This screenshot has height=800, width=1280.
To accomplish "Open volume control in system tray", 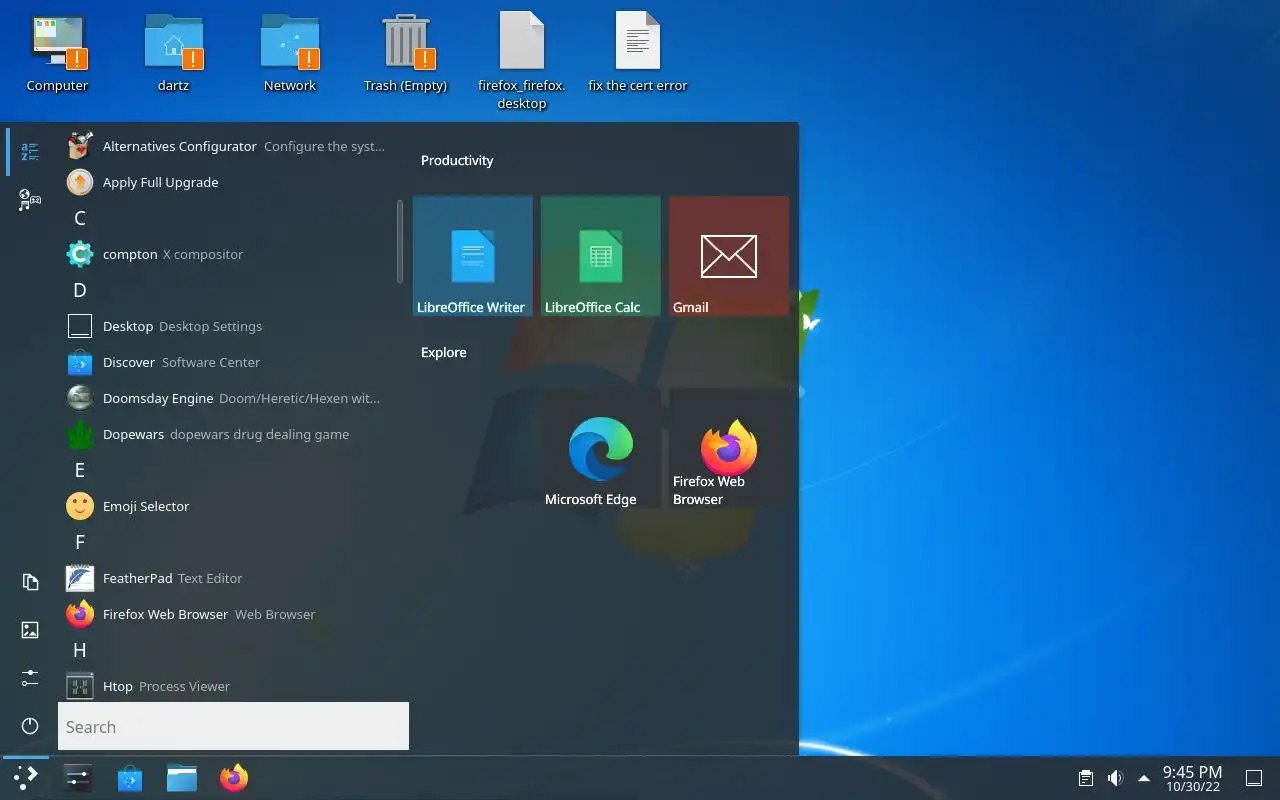I will pos(1115,778).
